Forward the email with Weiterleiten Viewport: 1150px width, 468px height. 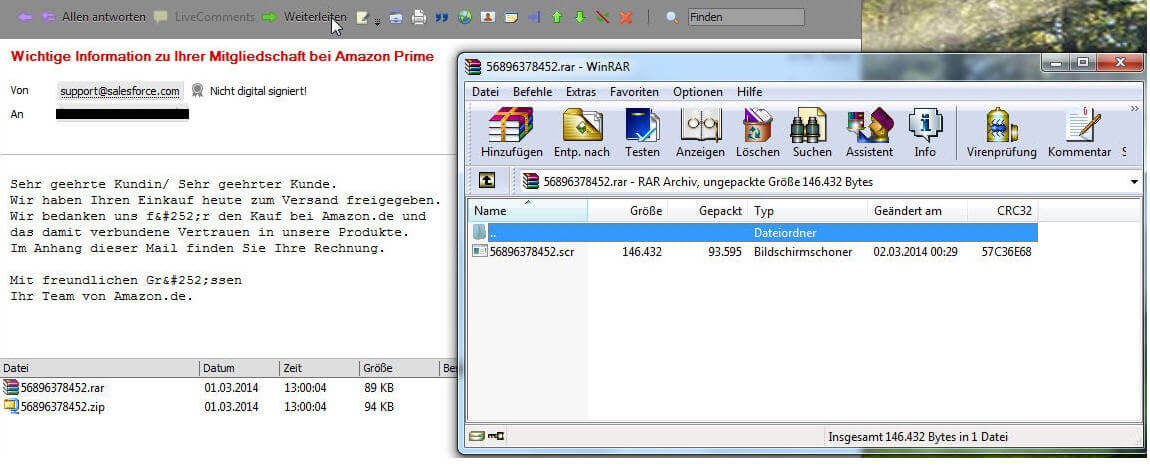[x=304, y=16]
